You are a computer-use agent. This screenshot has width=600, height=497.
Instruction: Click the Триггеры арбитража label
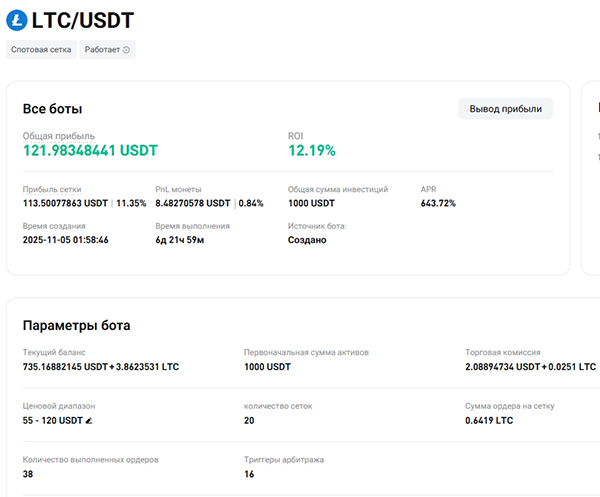284,460
